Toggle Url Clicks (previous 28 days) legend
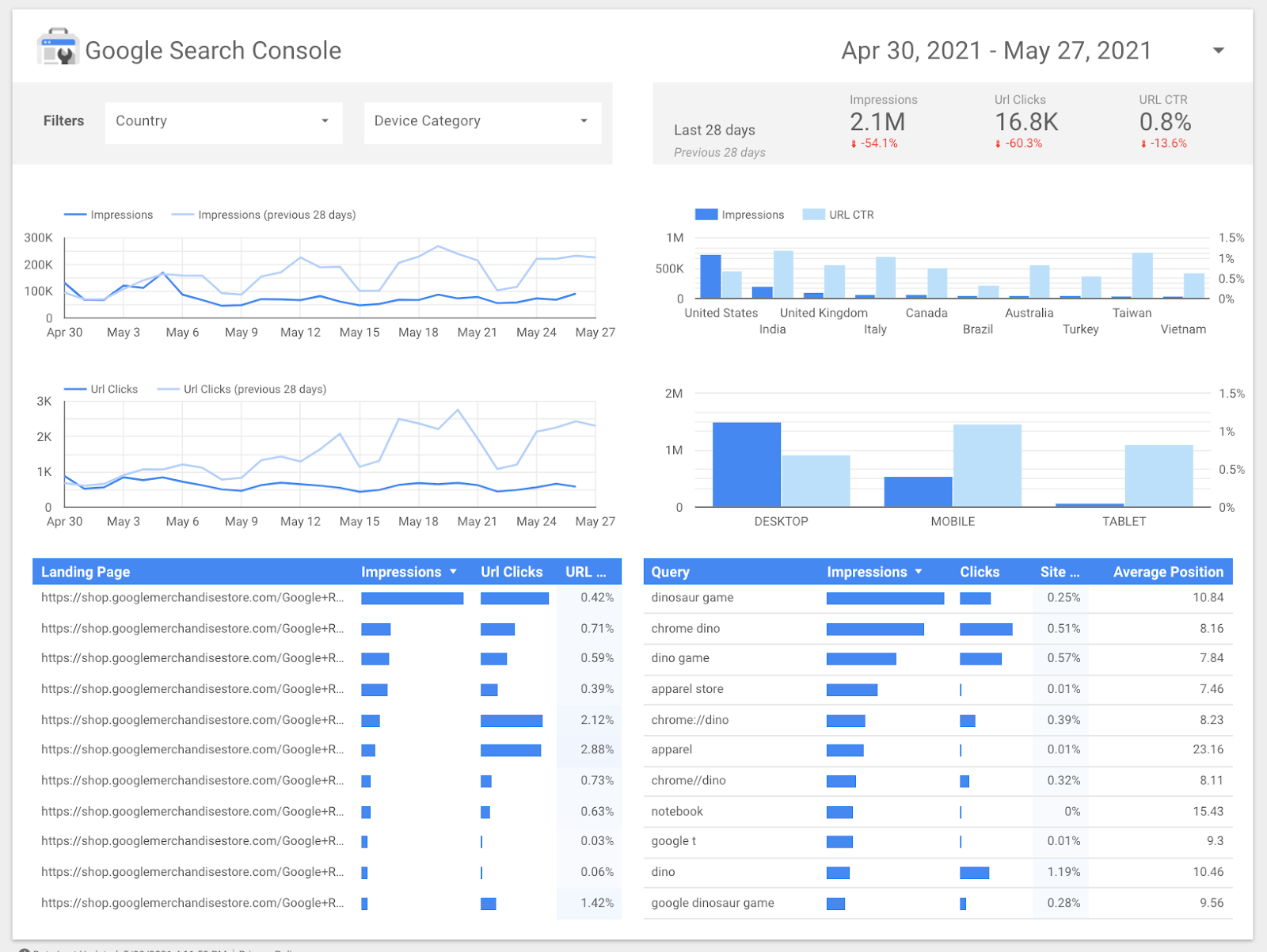This screenshot has width=1267, height=952. pyautogui.click(x=242, y=389)
